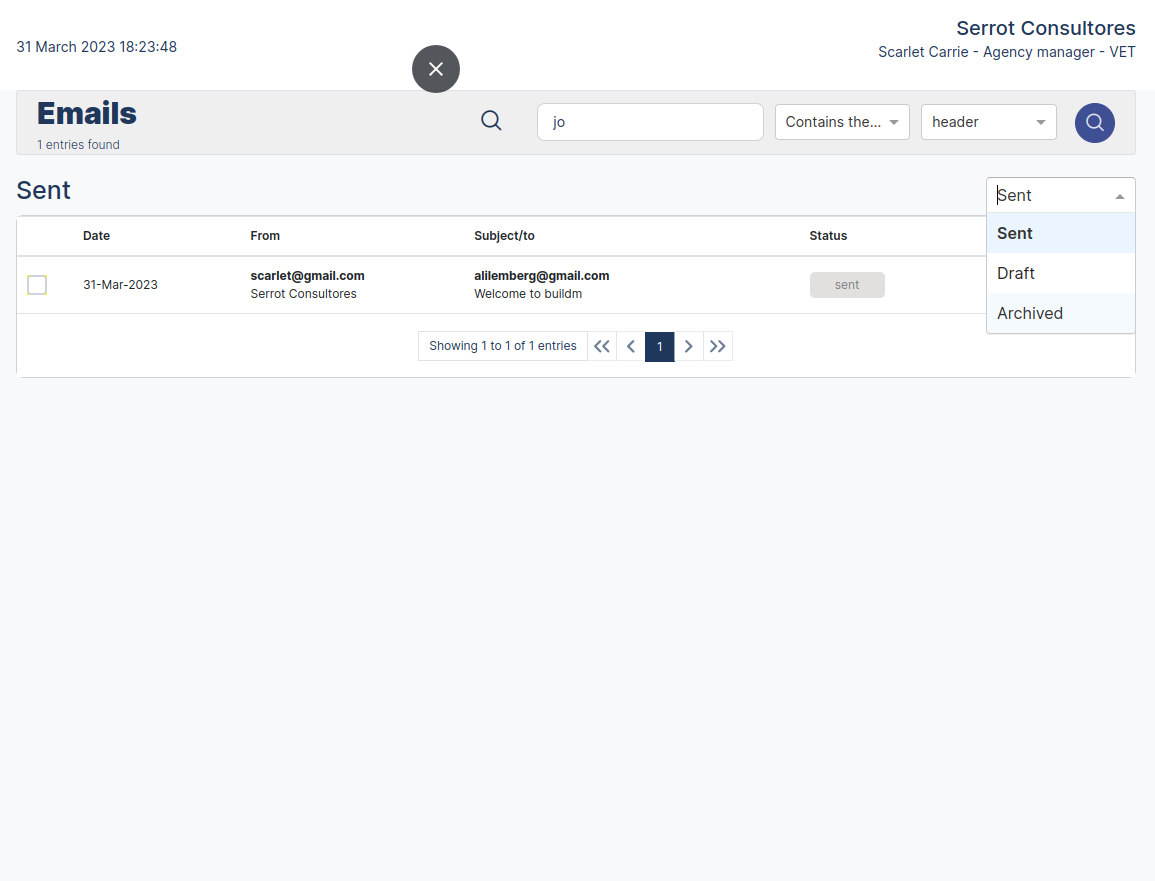
Task: Open search with the magnifying glass icon beside Emails
Action: 491,119
